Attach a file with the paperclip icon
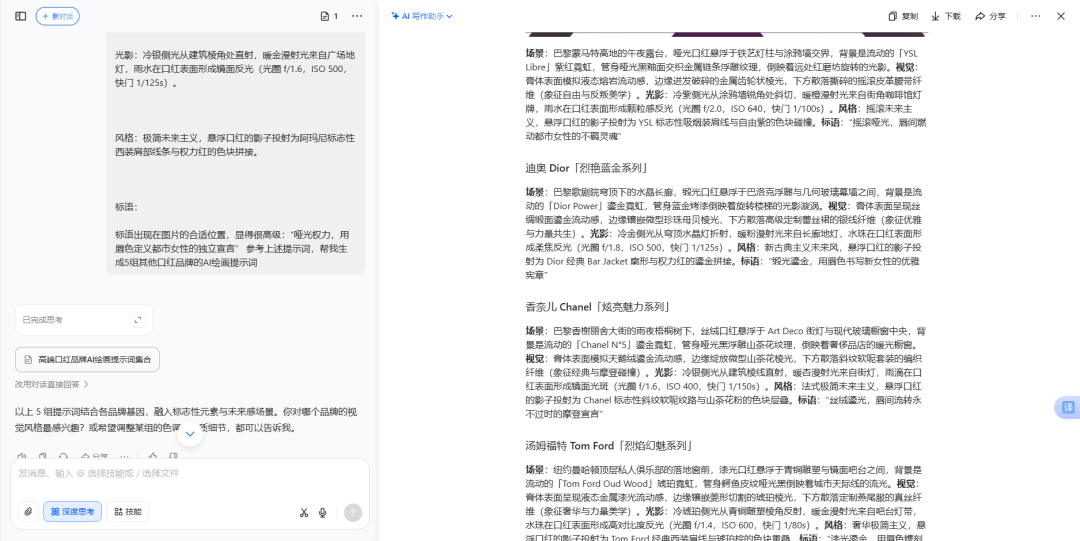Image resolution: width=1080 pixels, height=541 pixels. [x=28, y=511]
